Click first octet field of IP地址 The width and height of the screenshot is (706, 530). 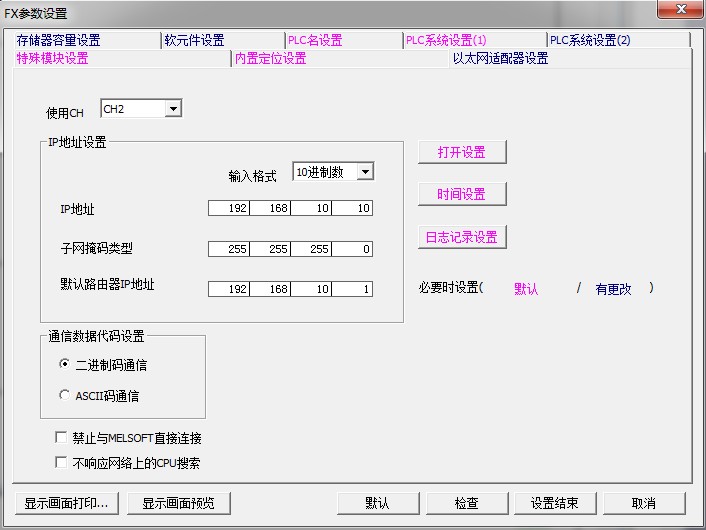point(228,208)
